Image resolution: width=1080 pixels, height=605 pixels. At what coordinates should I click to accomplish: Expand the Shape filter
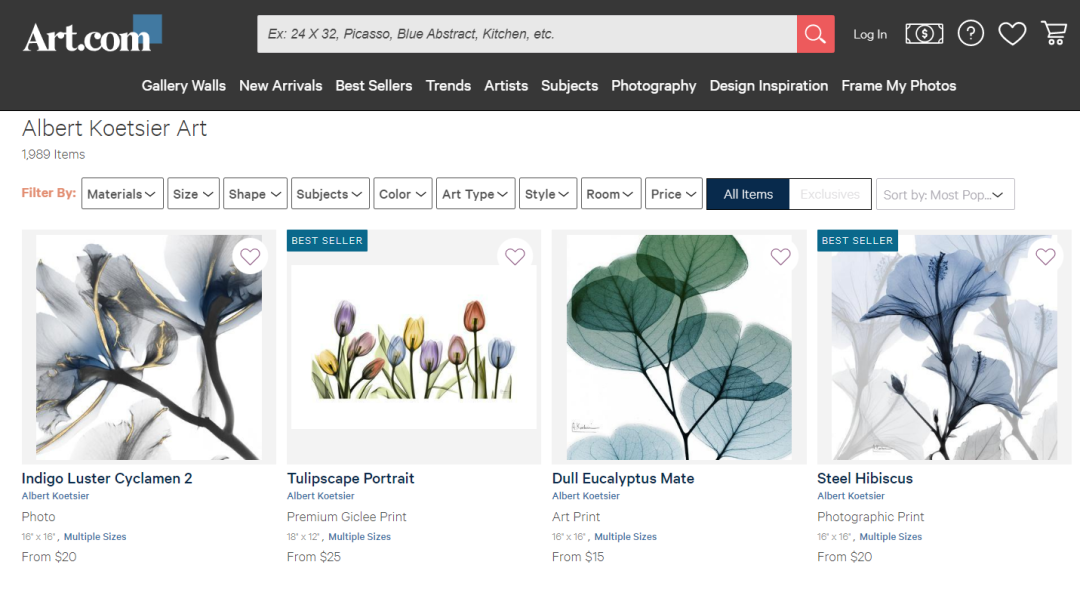(255, 194)
